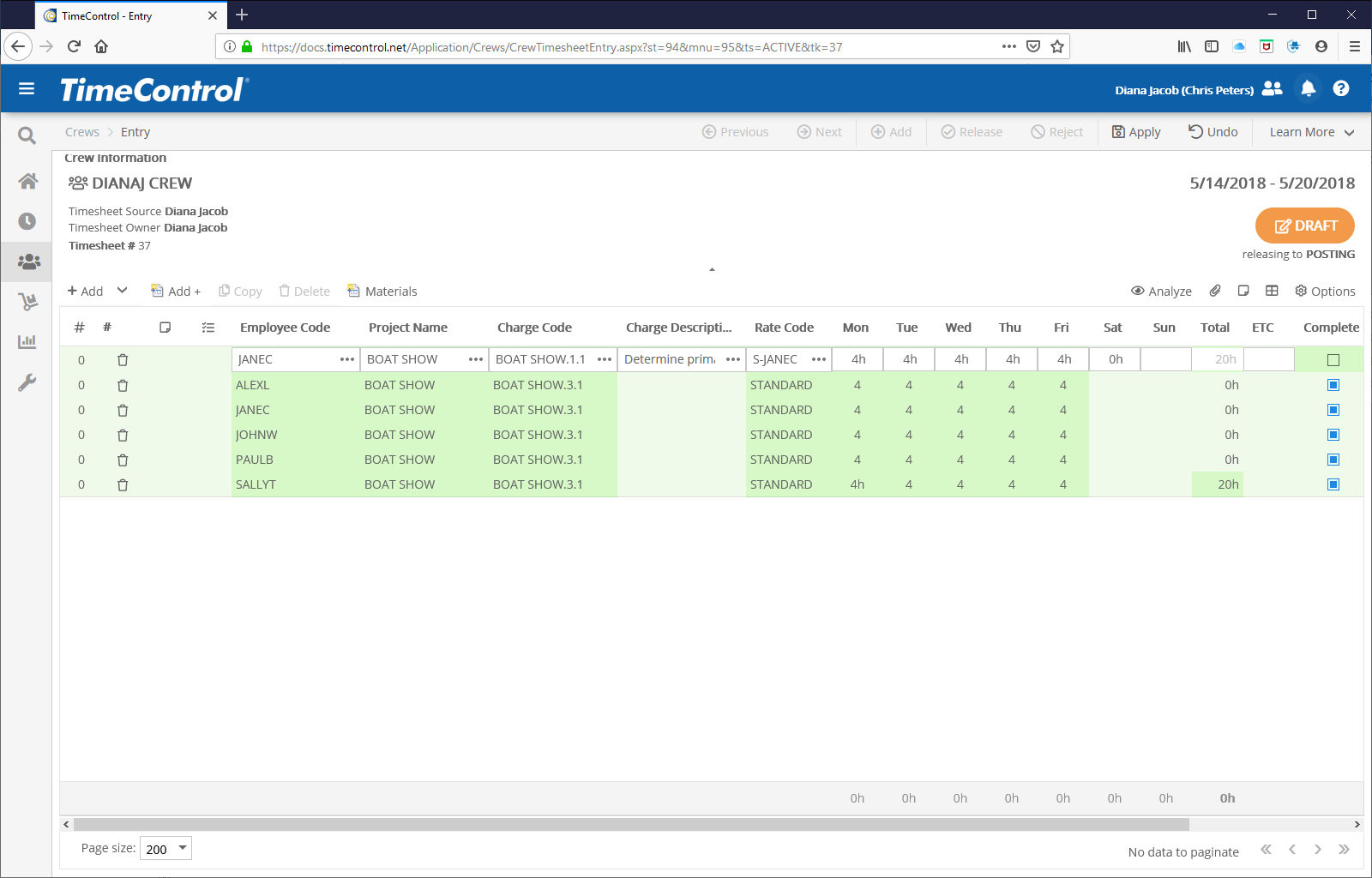Check the Complete box for the editing JANEC row
Viewport: 1372px width, 878px height.
coord(1333,360)
